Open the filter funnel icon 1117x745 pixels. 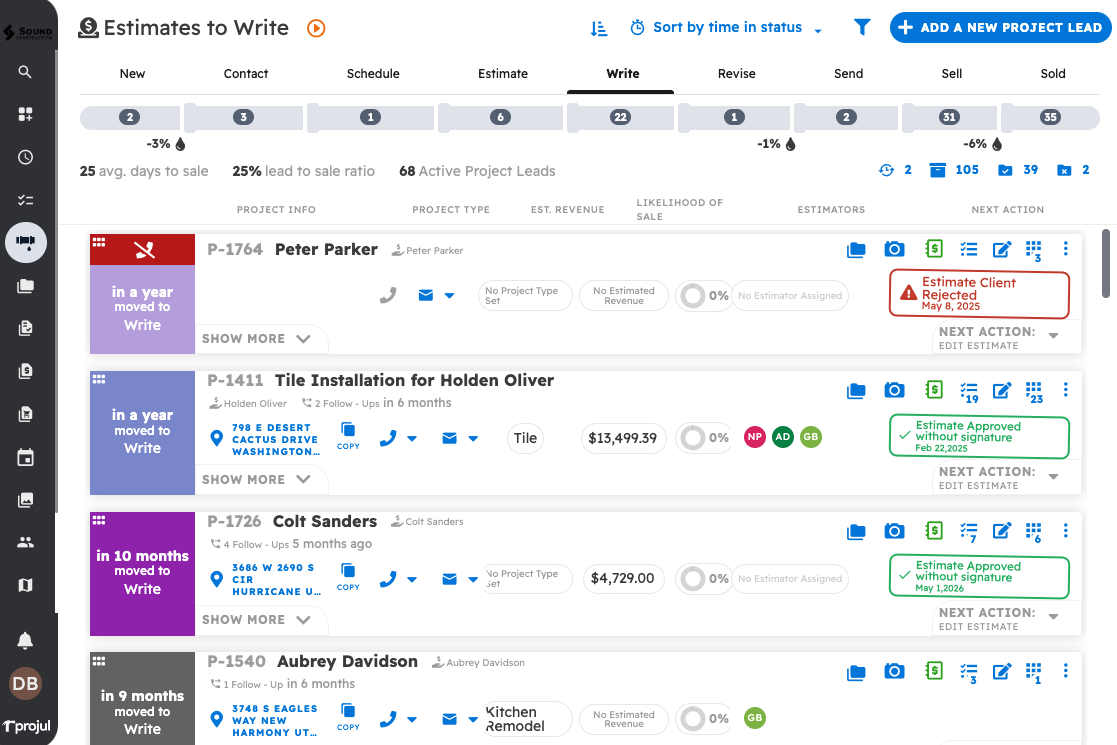(x=862, y=28)
